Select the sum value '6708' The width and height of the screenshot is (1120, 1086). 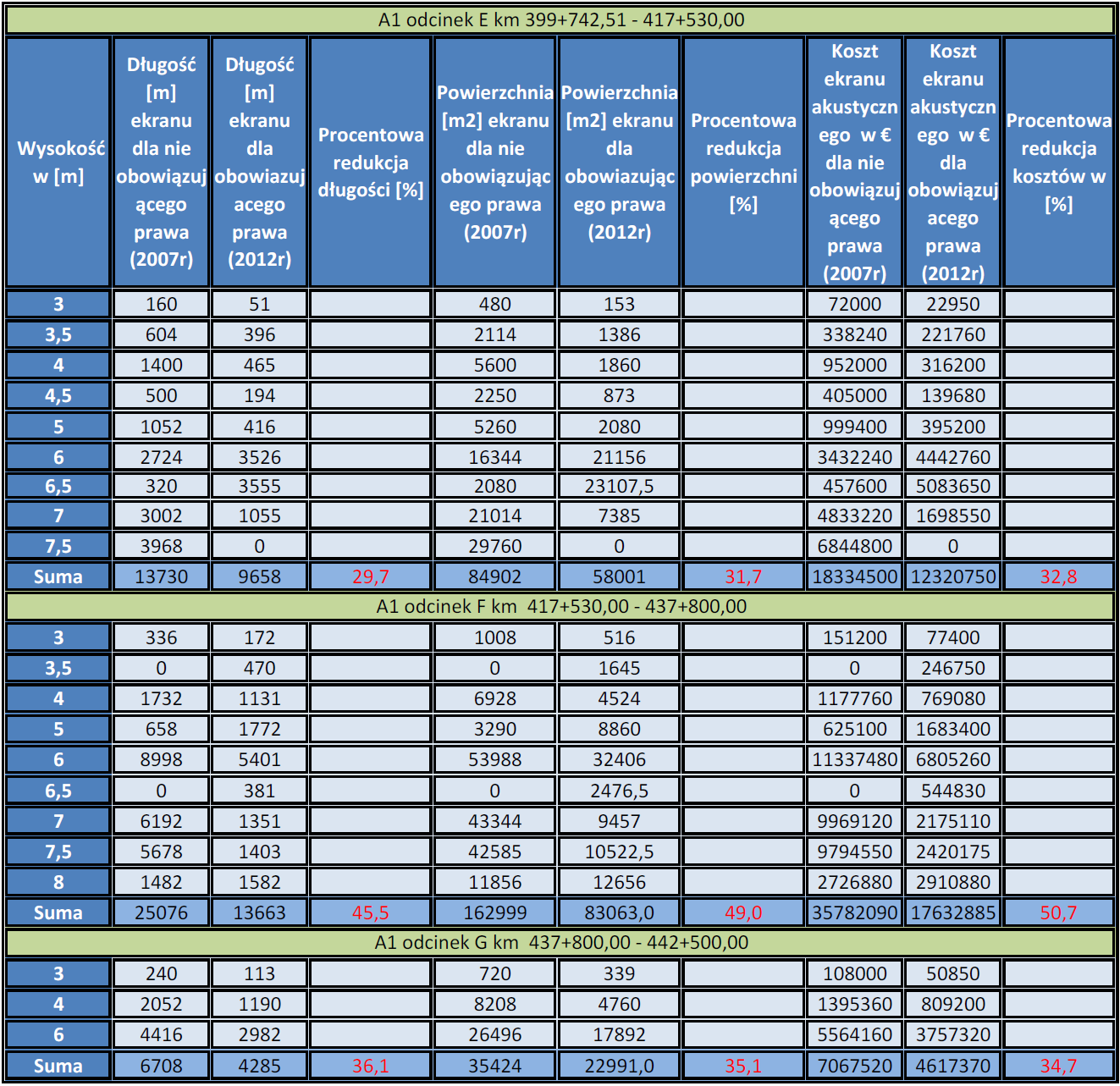coord(161,1066)
